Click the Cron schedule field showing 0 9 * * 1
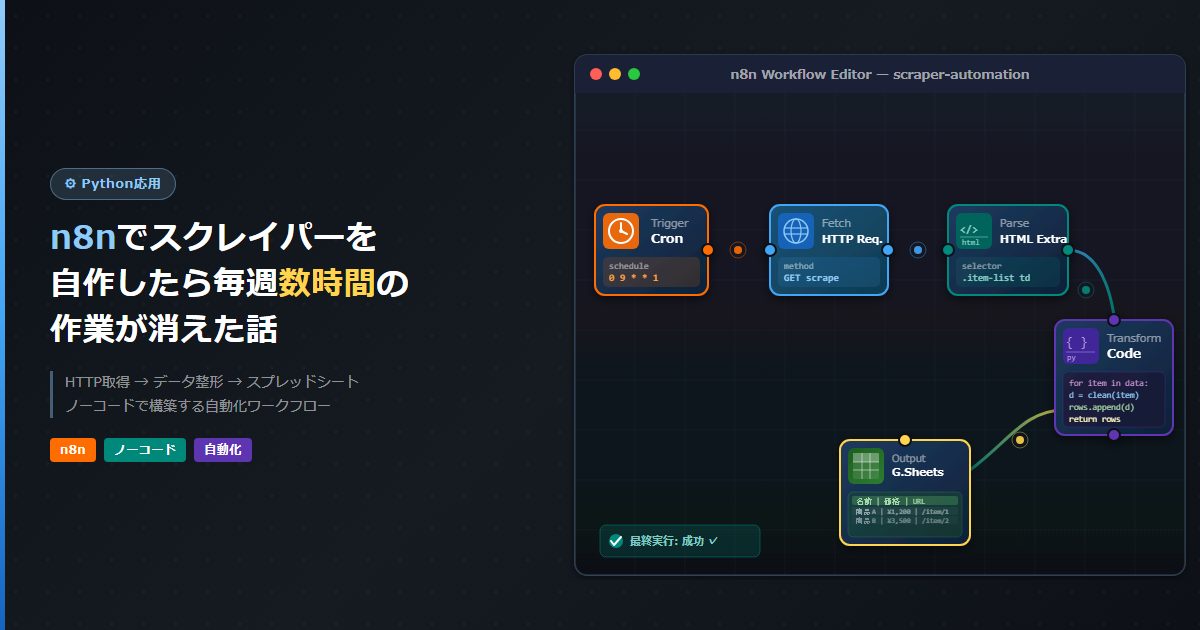The image size is (1200, 630). pos(651,272)
